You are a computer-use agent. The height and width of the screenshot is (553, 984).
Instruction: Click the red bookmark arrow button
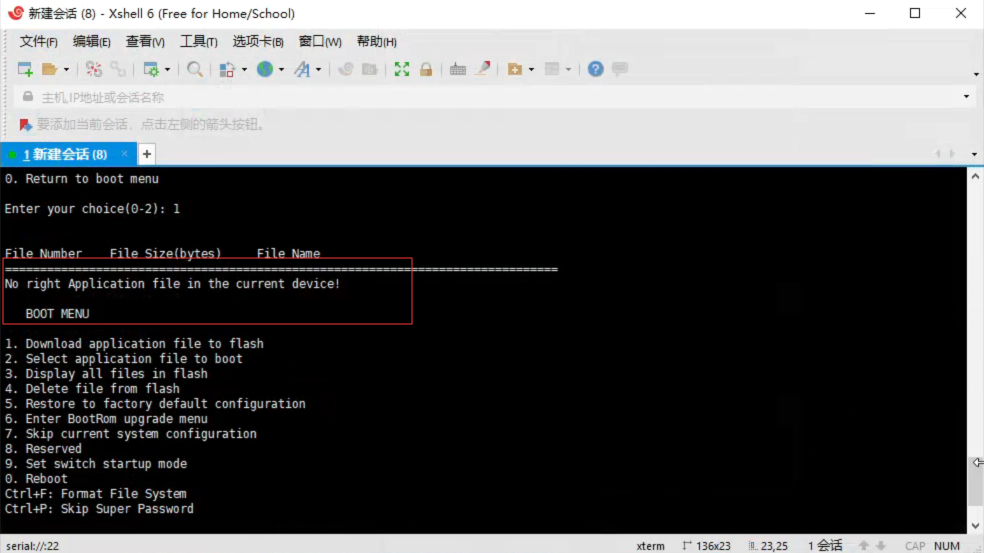coord(25,125)
